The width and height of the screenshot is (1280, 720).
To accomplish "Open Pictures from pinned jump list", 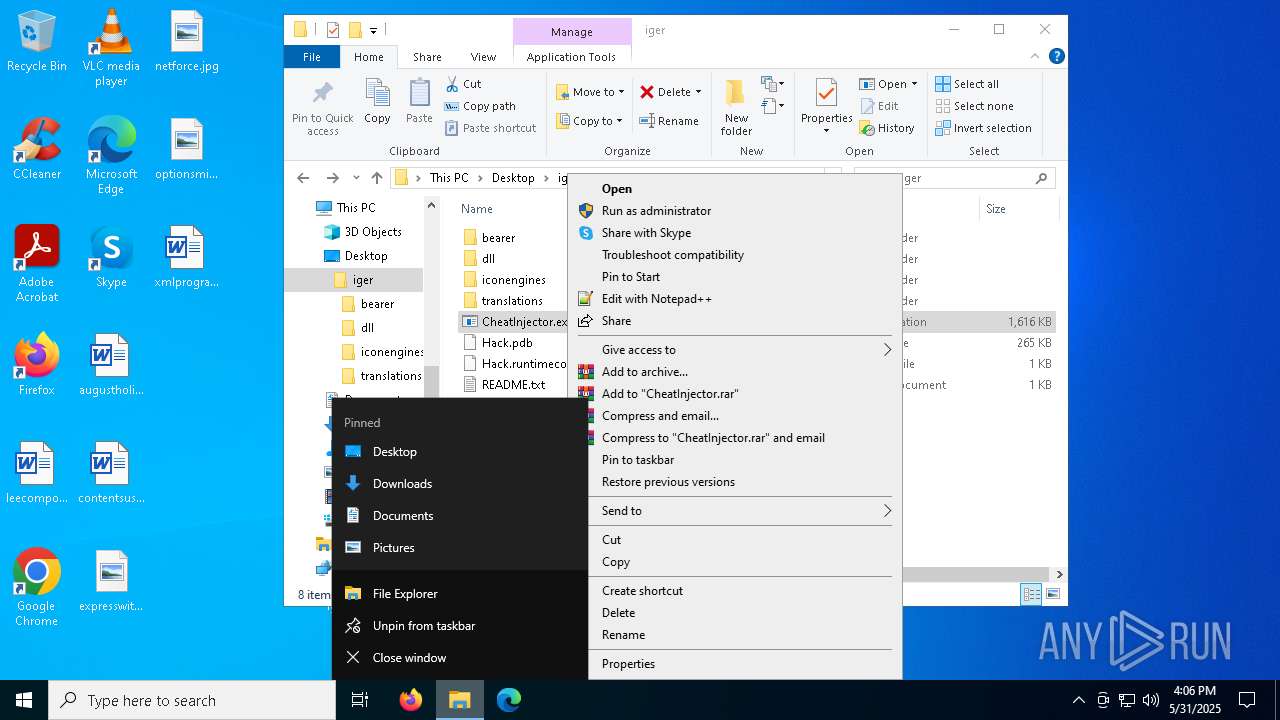I will tap(460, 547).
